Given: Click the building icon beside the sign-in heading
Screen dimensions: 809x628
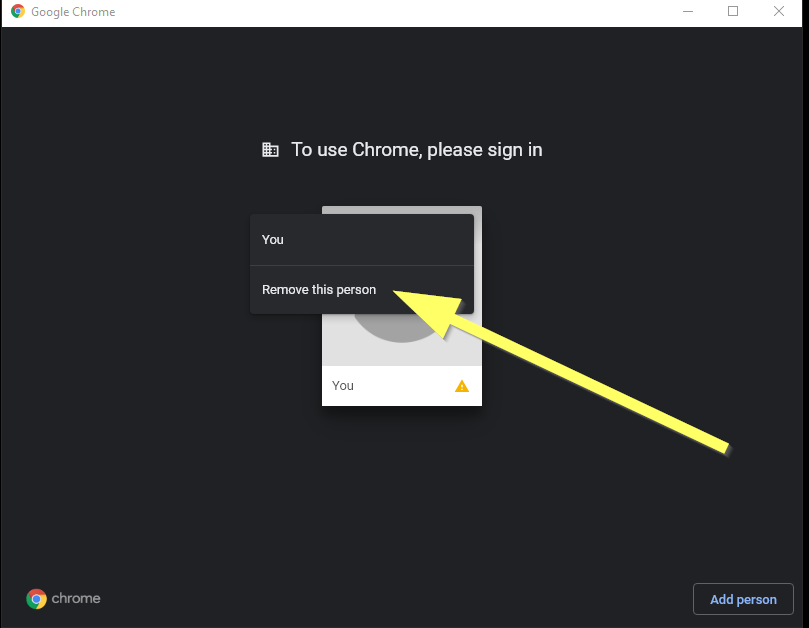Looking at the screenshot, I should point(270,150).
